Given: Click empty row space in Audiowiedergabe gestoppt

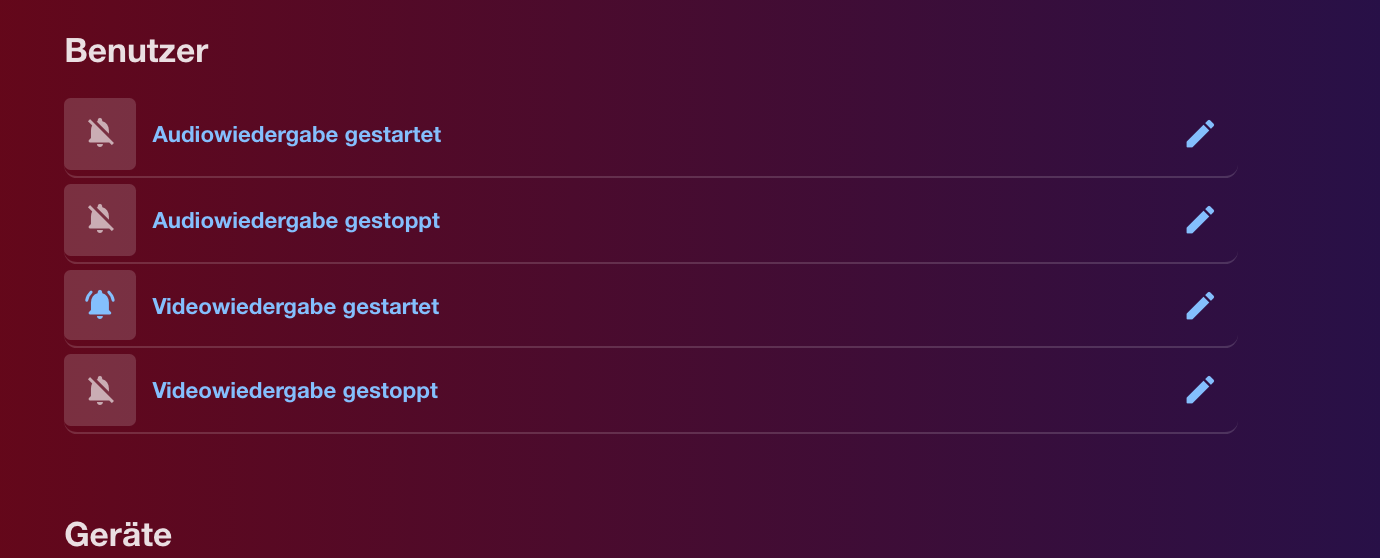Looking at the screenshot, I should [x=800, y=220].
